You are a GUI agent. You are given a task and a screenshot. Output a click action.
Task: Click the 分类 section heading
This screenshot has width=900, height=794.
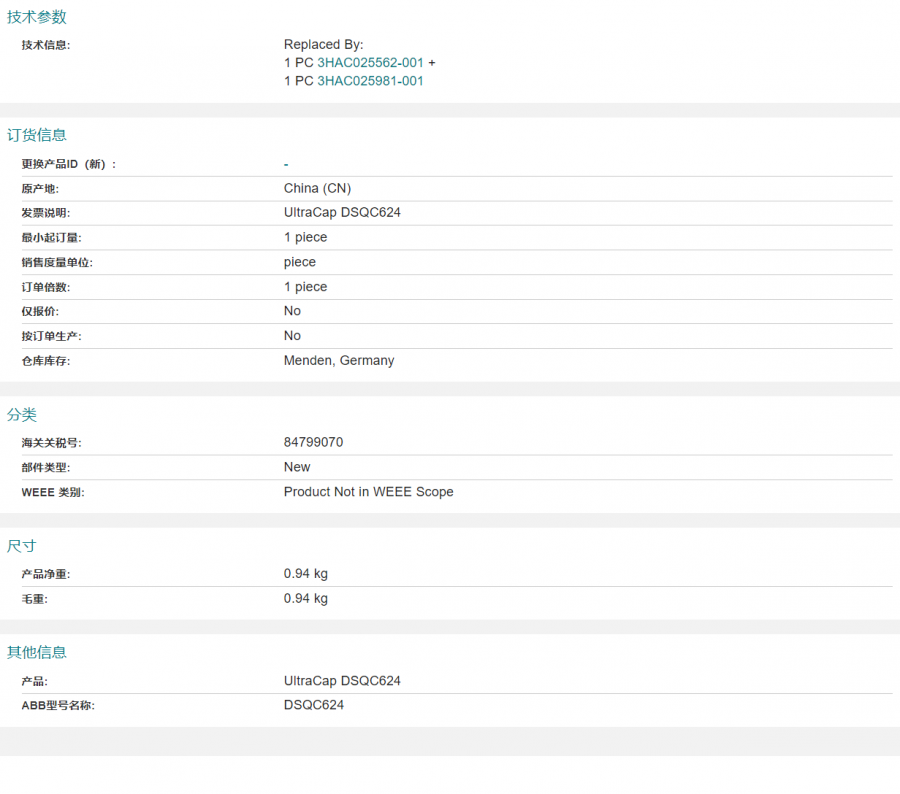point(22,415)
